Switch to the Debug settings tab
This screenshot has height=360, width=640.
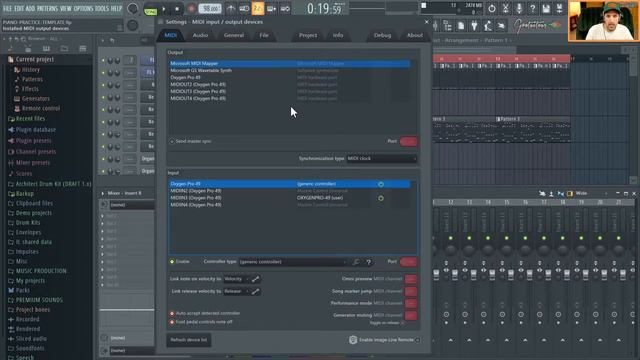click(382, 36)
